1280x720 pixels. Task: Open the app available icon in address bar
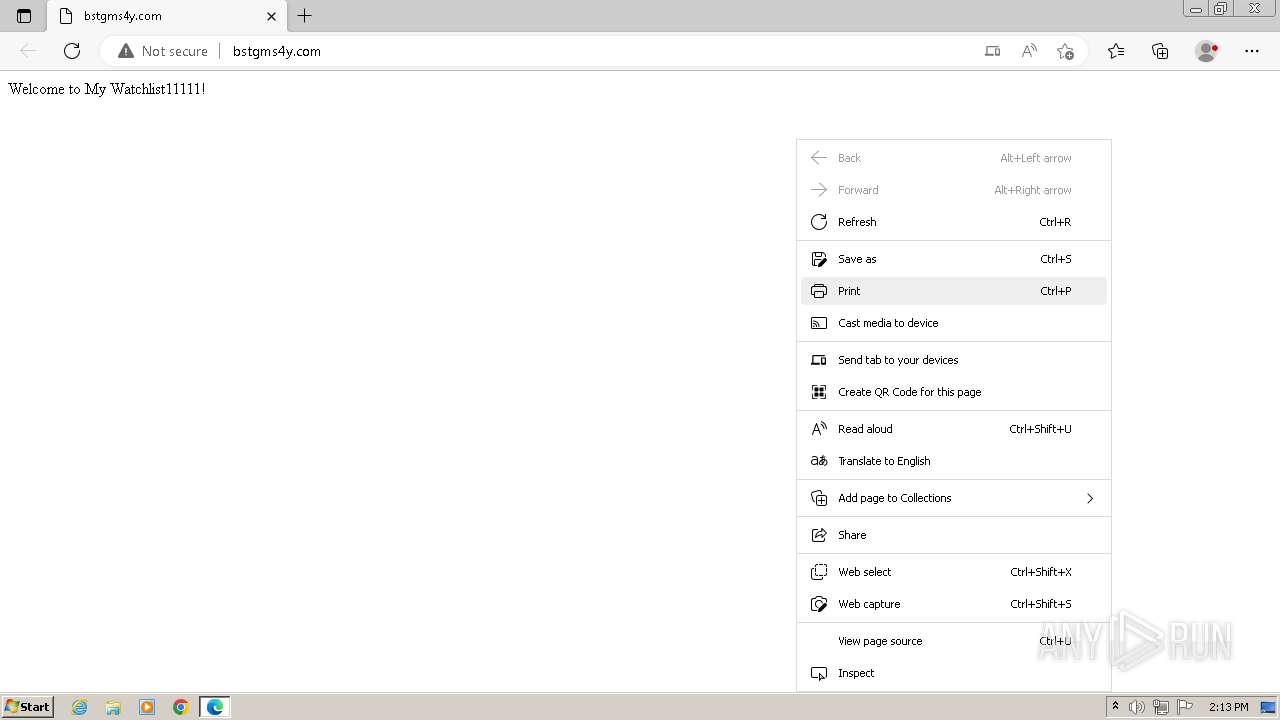pyautogui.click(x=992, y=51)
